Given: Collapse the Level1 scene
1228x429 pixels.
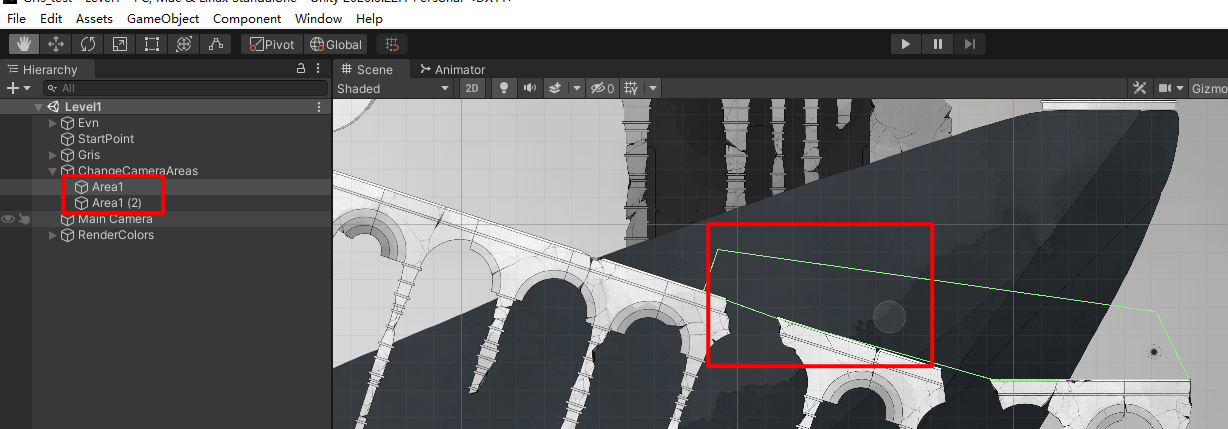Looking at the screenshot, I should pos(38,107).
